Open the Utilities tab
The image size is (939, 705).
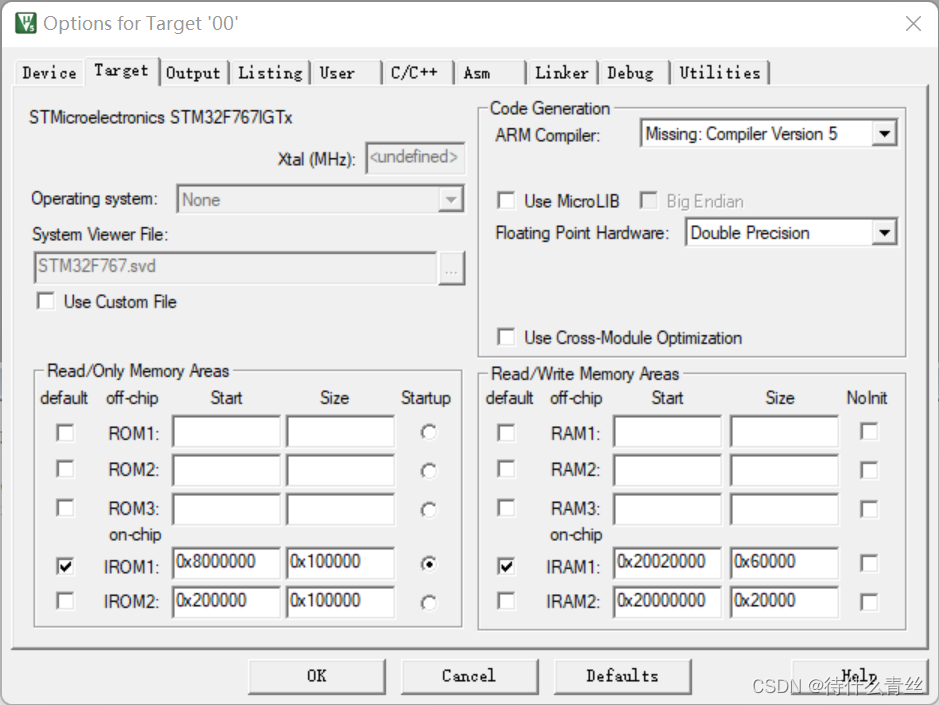pyautogui.click(x=720, y=73)
